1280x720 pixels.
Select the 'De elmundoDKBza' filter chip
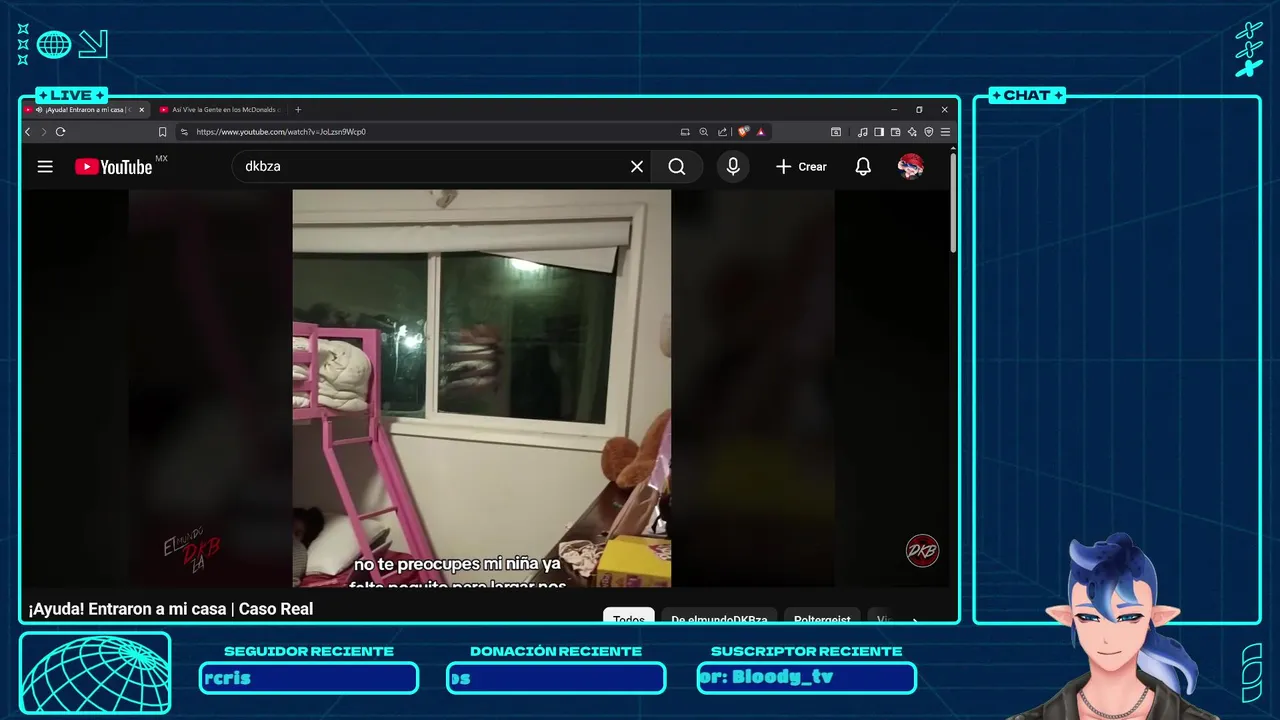click(719, 617)
